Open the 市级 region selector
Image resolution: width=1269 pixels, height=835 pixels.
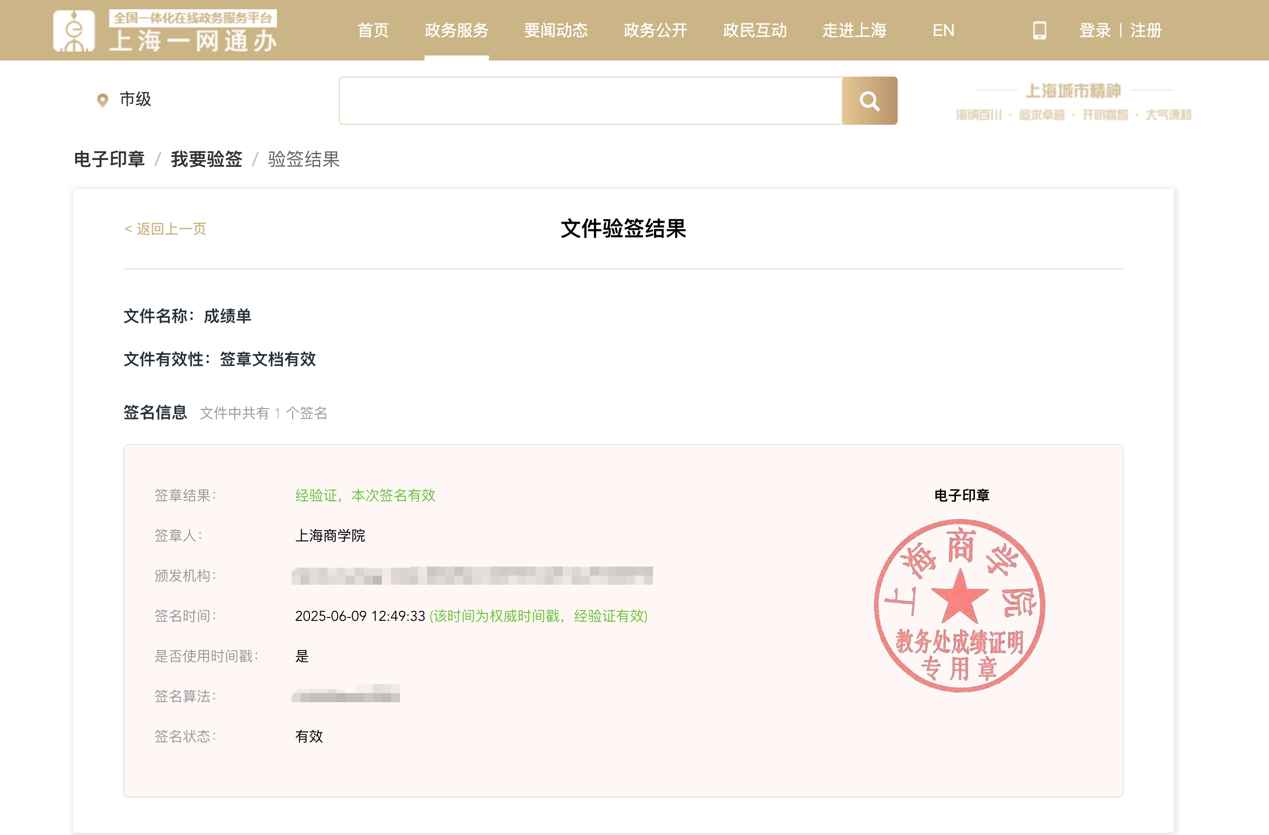click(x=135, y=99)
